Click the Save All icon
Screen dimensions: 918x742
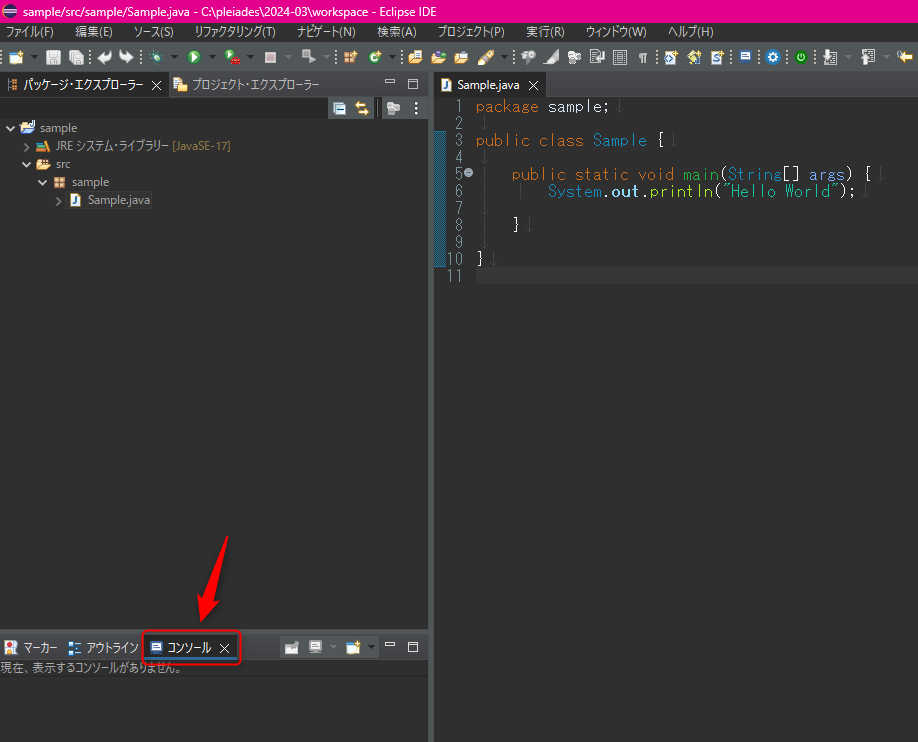(76, 57)
